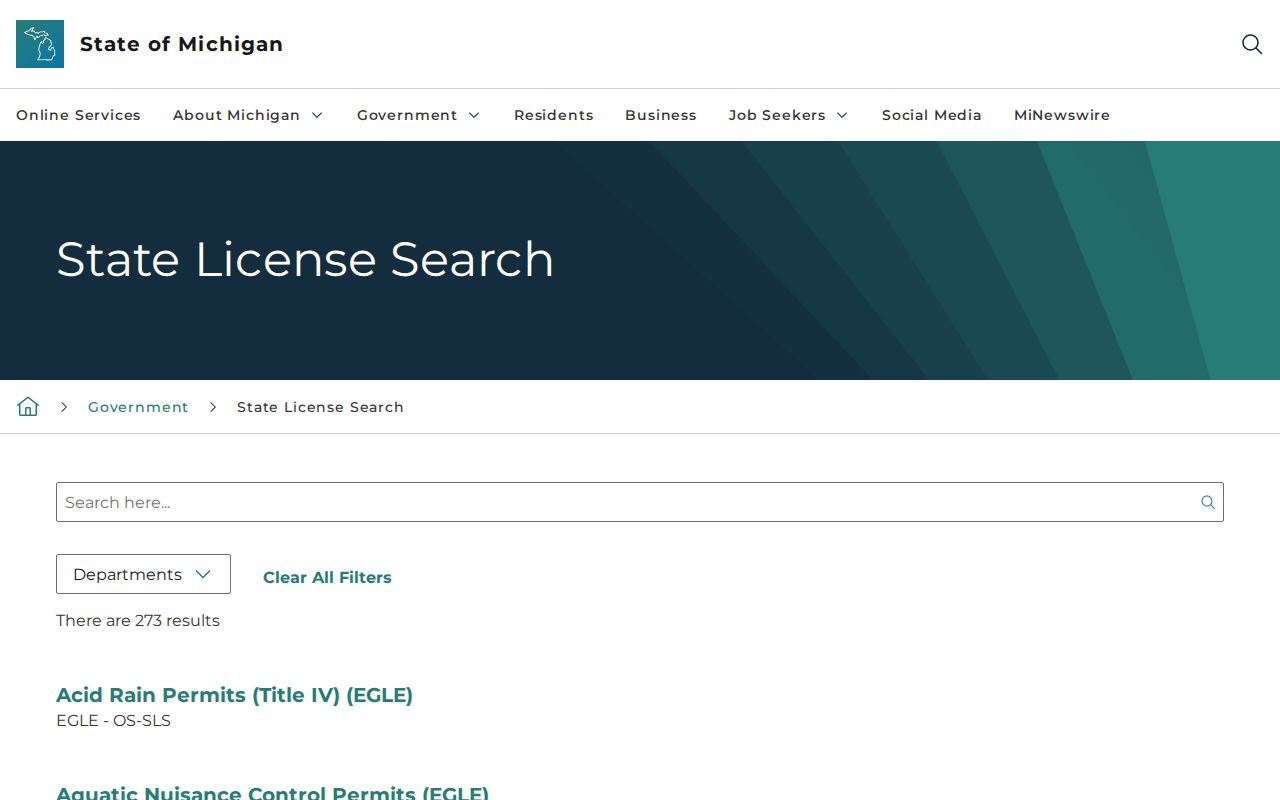Click the EGLE - OS-SLS text
Screen dimensions: 1280x800
pos(113,721)
